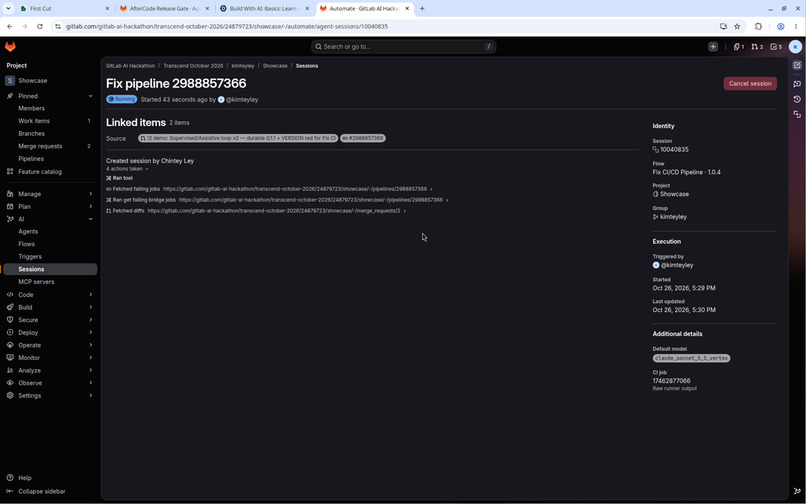
Task: Open the tab search dropdown
Action: [8, 8]
